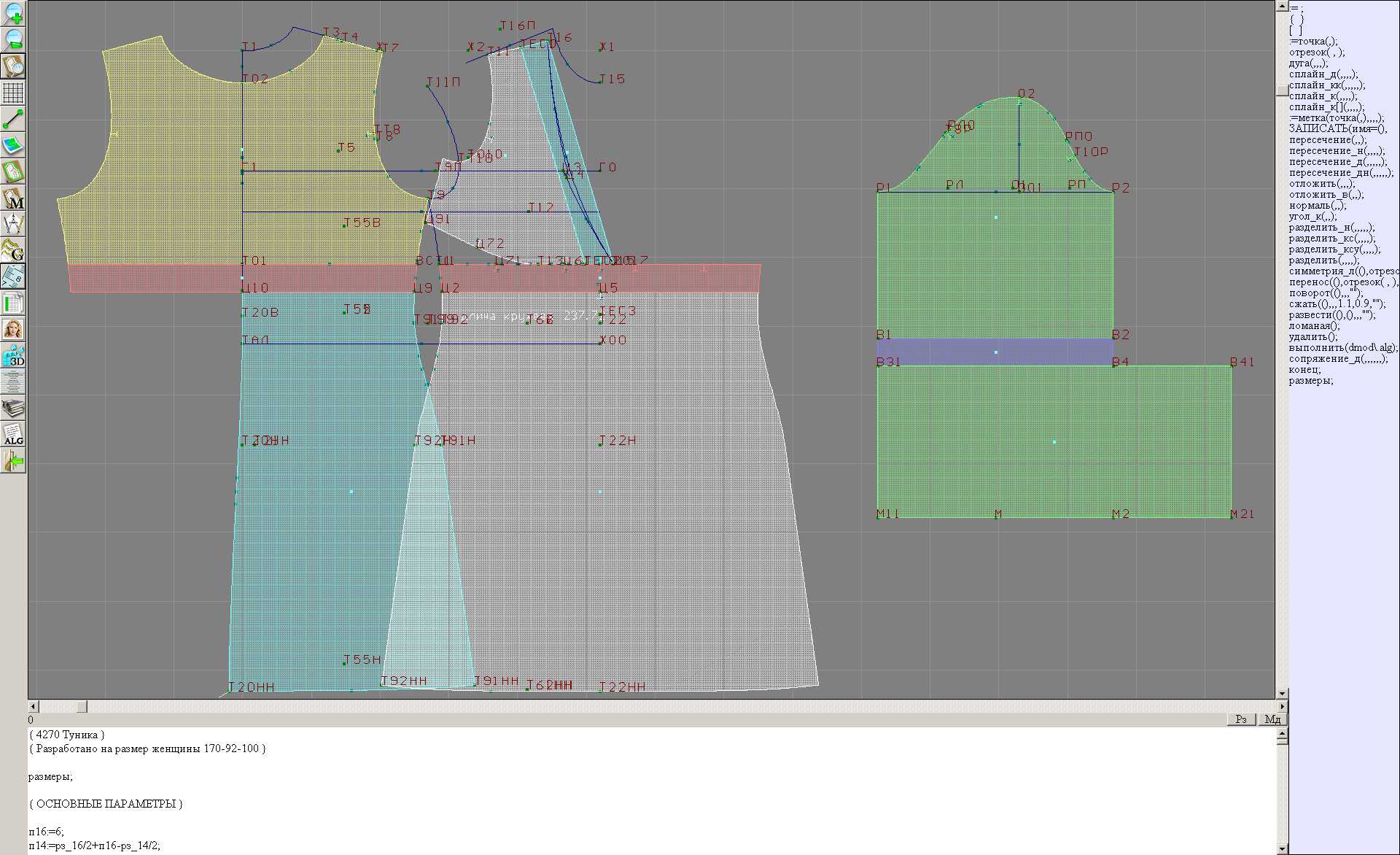Insert the 'нормаль(,,);' command from list
Viewport: 1400px width, 855px height.
1317,206
